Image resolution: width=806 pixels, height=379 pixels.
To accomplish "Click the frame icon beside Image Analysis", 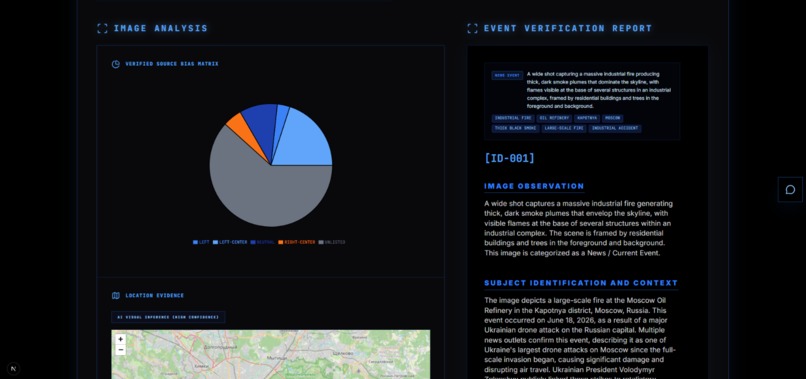I will tap(102, 28).
